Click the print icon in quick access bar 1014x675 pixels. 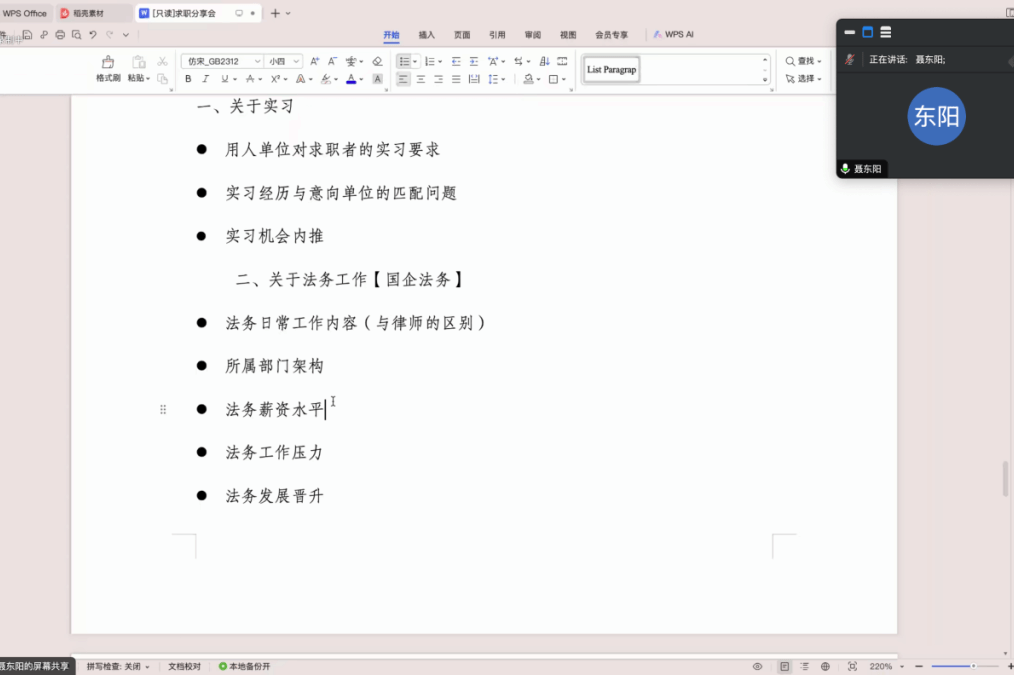click(60, 35)
